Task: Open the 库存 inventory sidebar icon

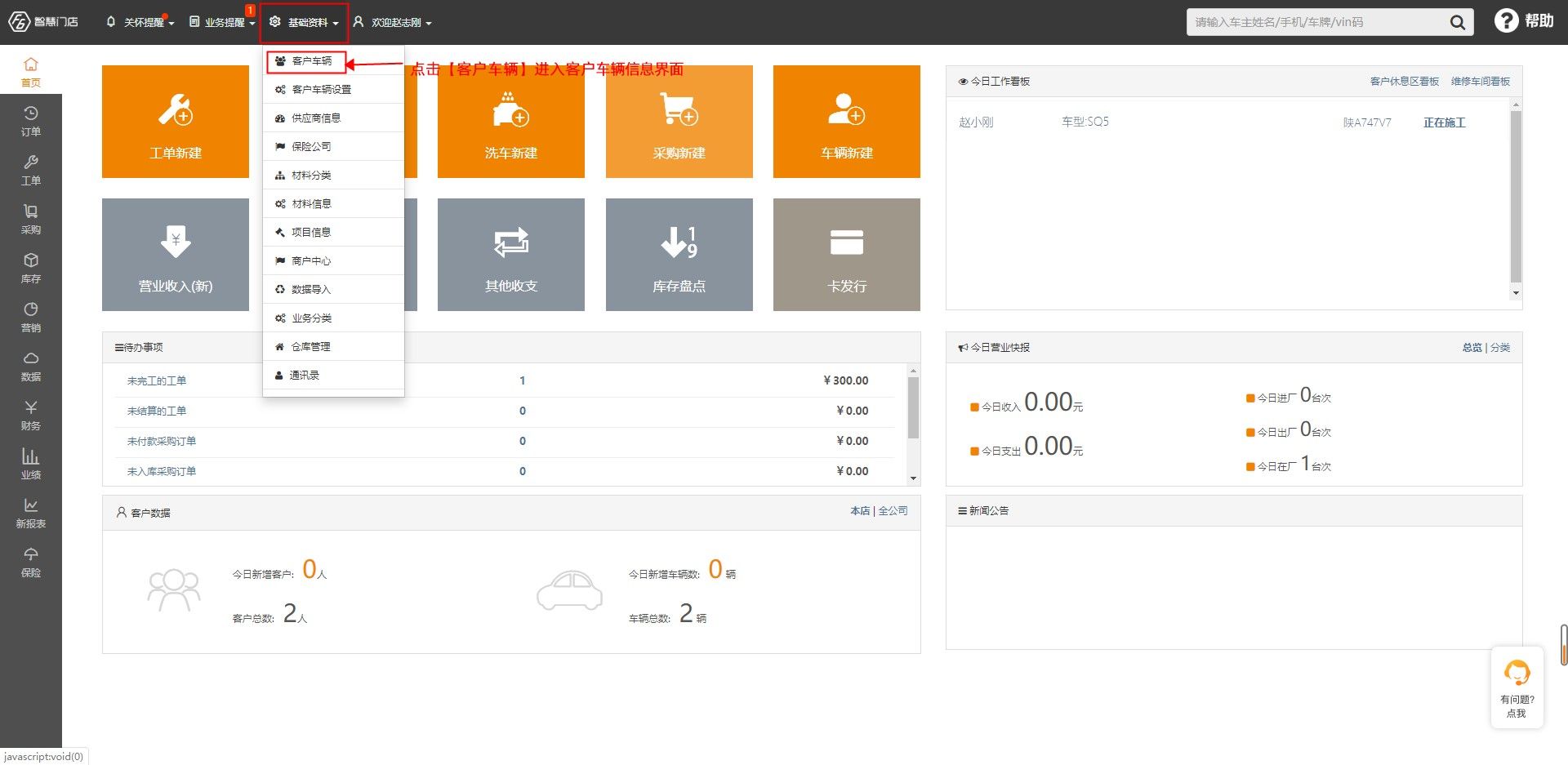Action: click(31, 268)
